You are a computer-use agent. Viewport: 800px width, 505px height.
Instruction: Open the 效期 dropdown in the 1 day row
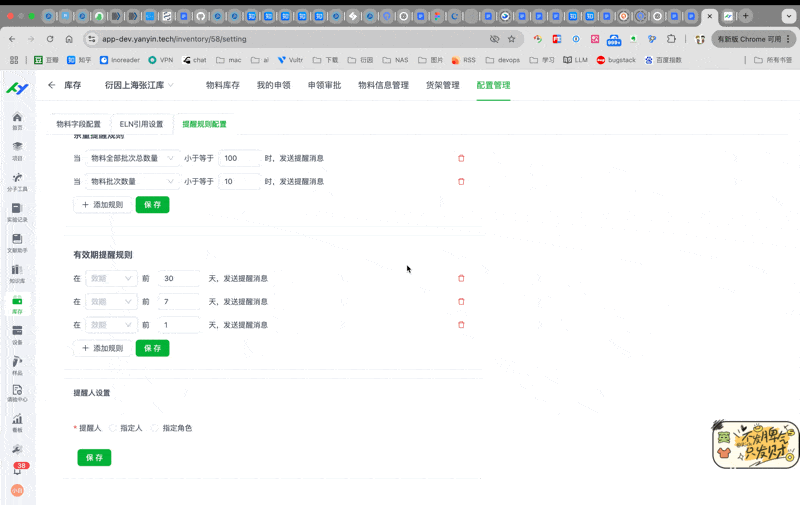point(111,324)
